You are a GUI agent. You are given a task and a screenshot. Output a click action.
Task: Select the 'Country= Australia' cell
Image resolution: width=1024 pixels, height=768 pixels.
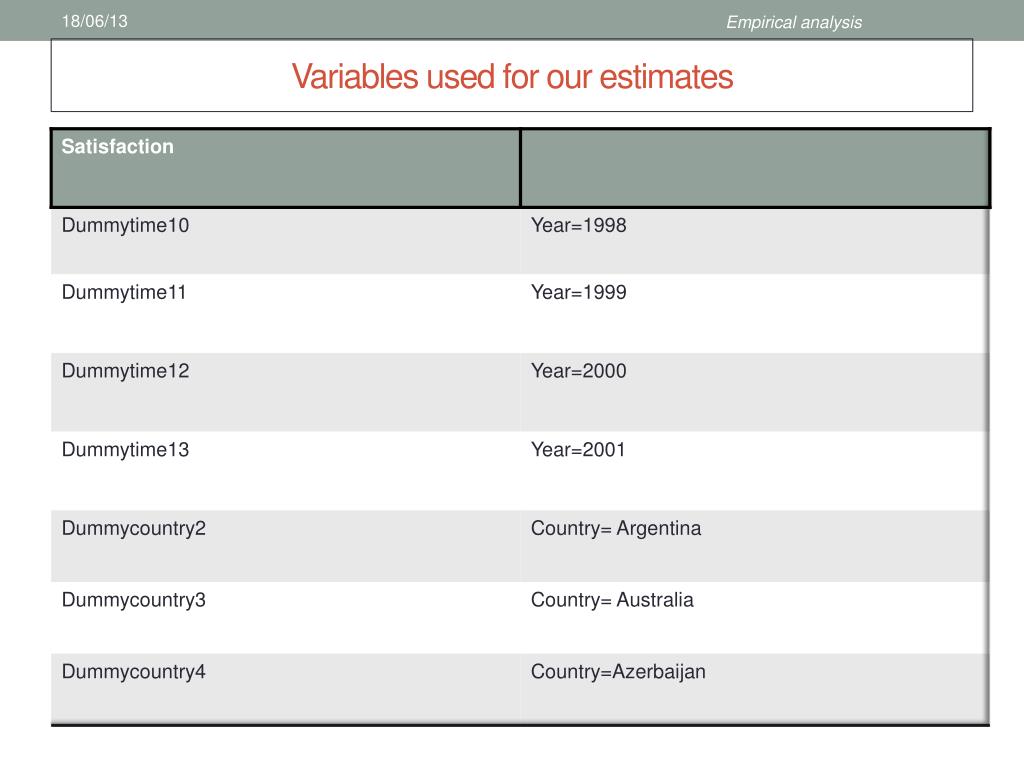tap(755, 618)
